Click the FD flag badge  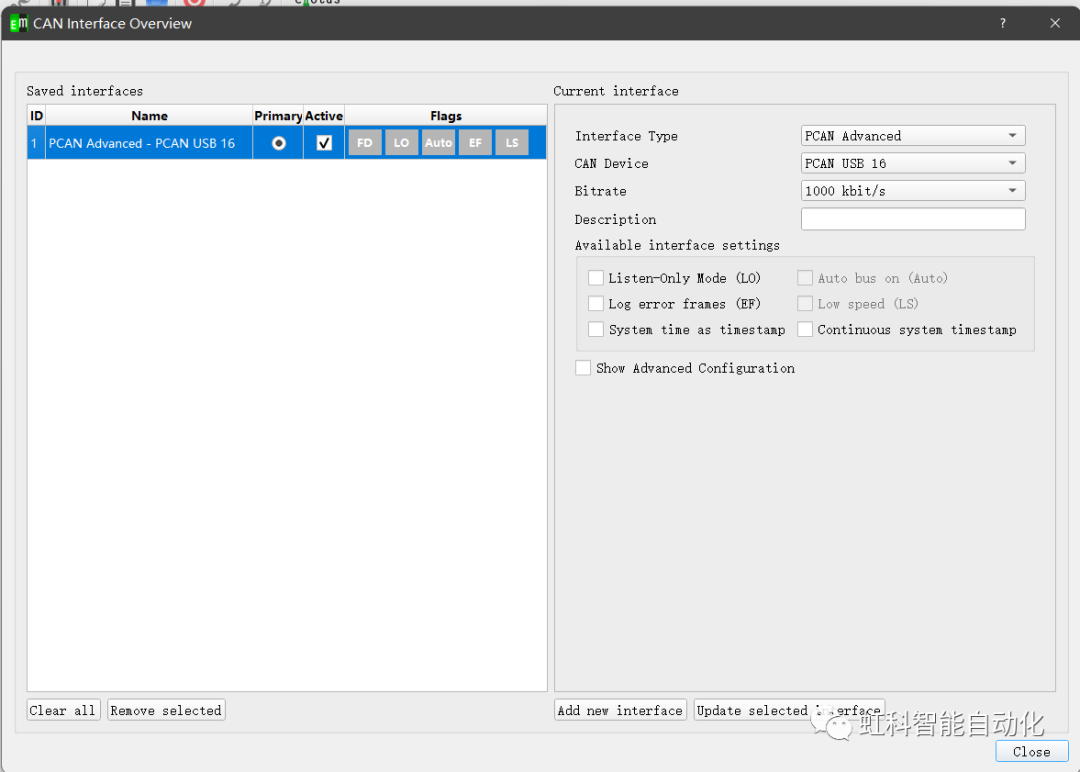click(365, 143)
